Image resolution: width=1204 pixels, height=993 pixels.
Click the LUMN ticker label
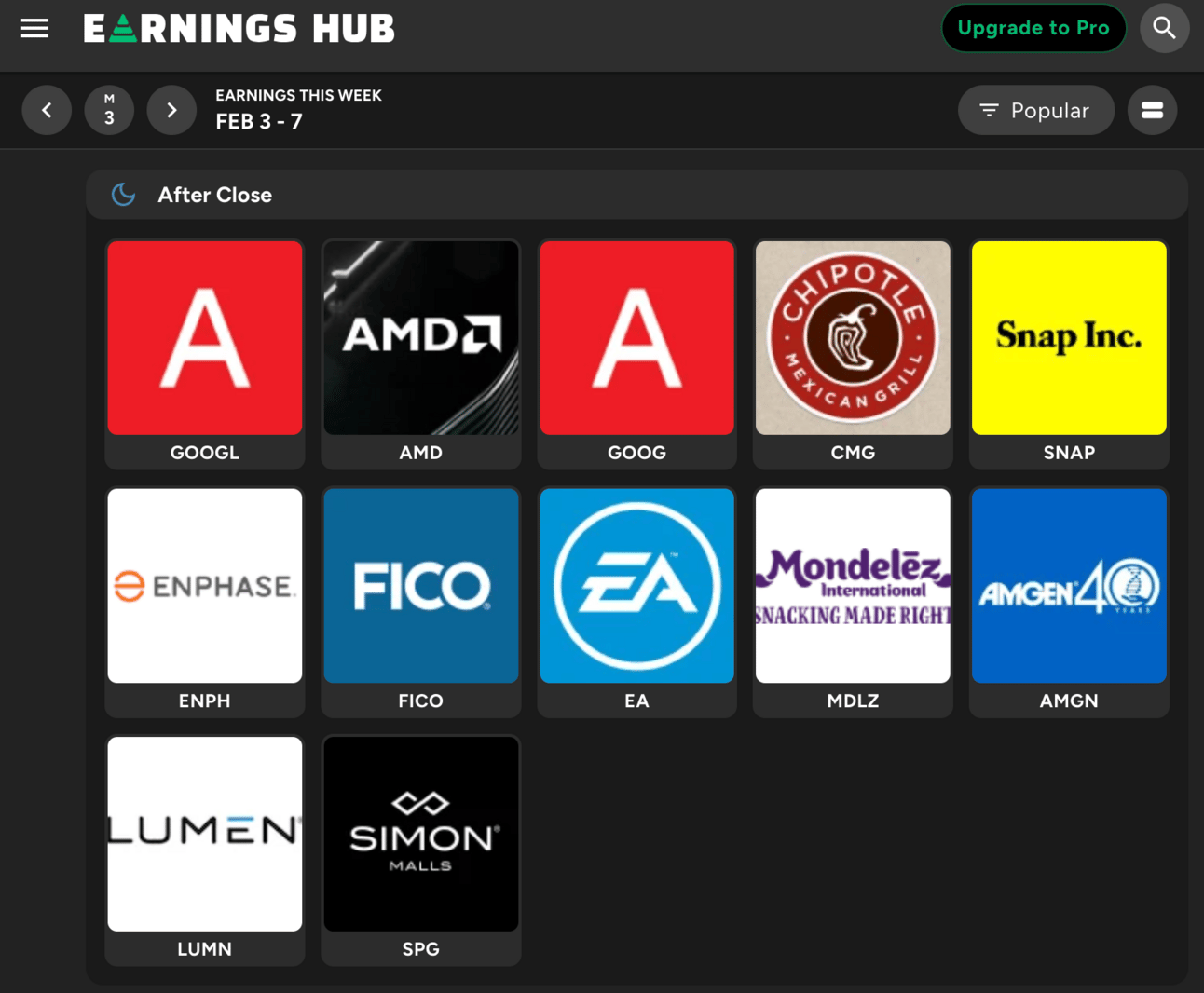click(205, 949)
